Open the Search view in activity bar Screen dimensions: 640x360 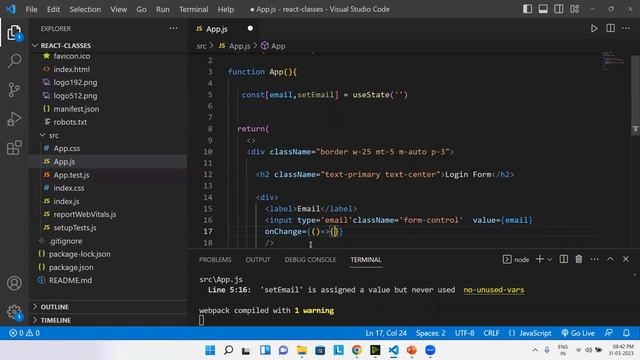click(14, 61)
